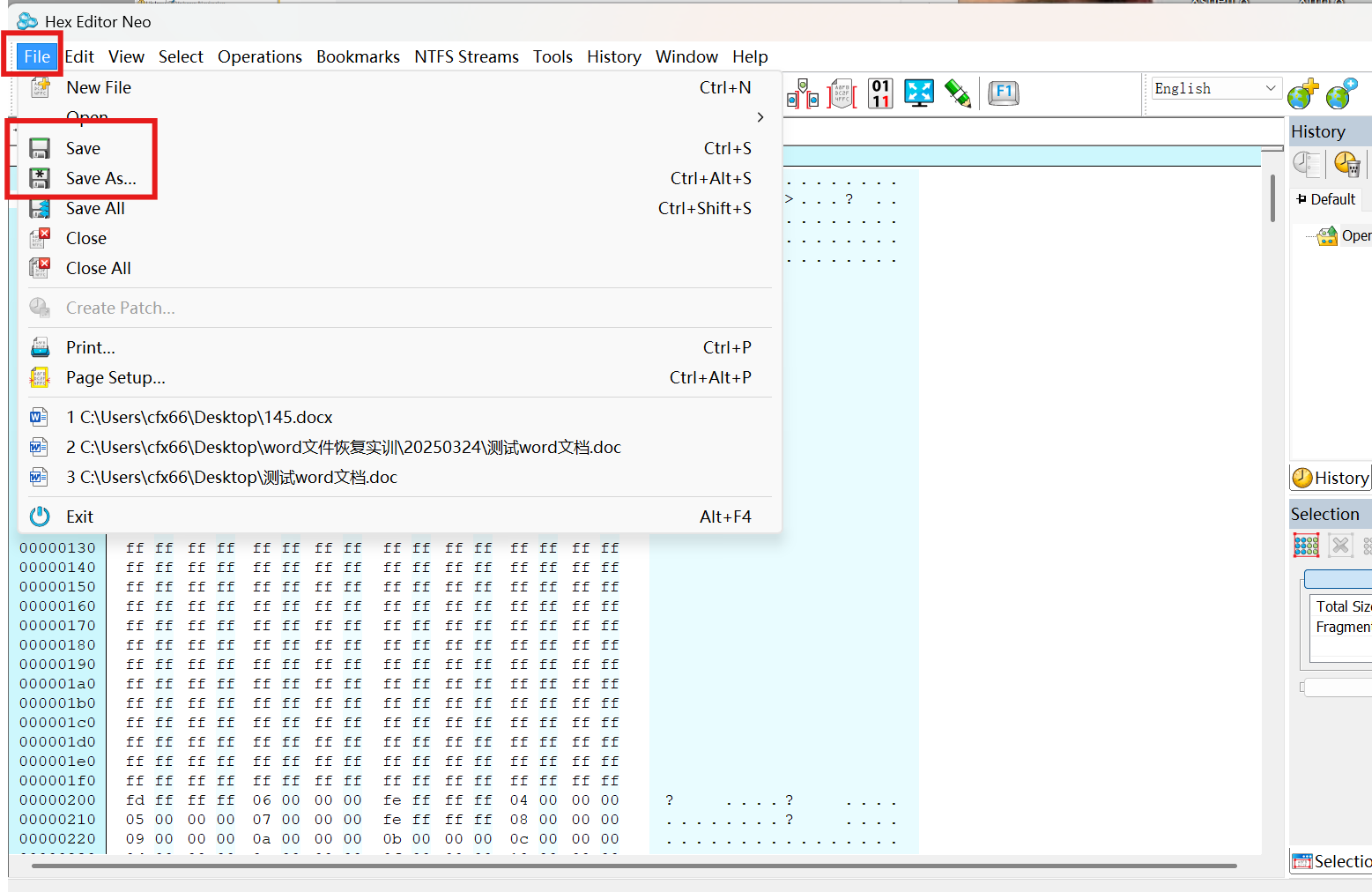Choose Close from the File menu
The image size is (1372, 892).
(400, 238)
